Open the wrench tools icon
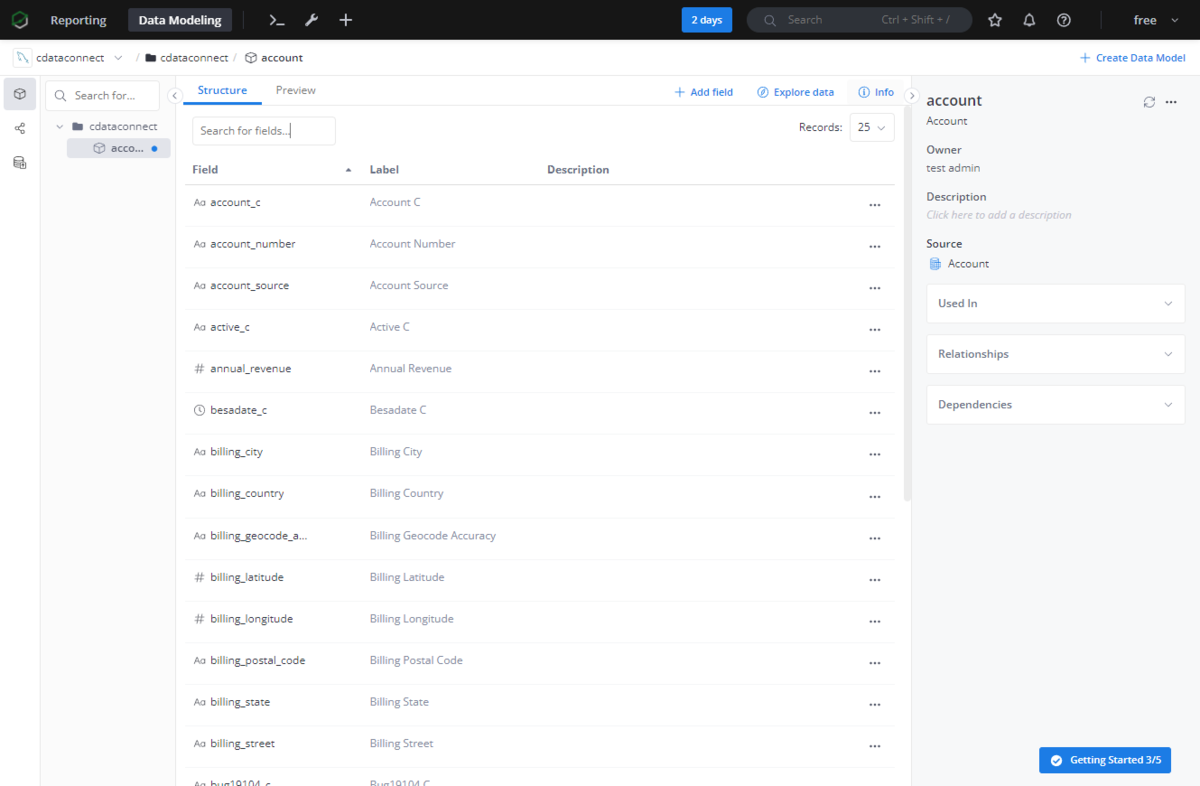The height and width of the screenshot is (786, 1200). pyautogui.click(x=311, y=20)
